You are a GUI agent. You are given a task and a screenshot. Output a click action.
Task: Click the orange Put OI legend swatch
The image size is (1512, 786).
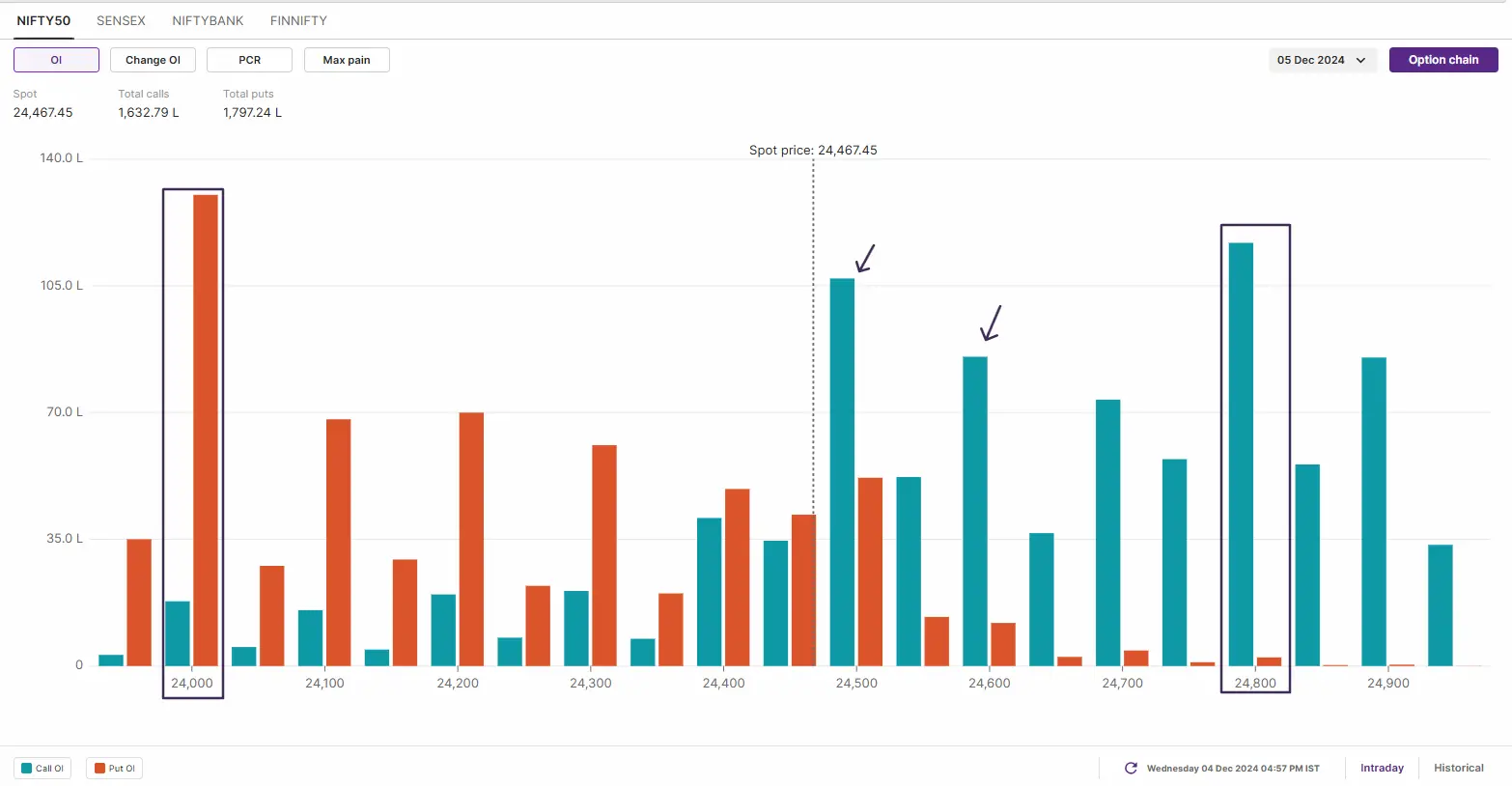click(99, 769)
